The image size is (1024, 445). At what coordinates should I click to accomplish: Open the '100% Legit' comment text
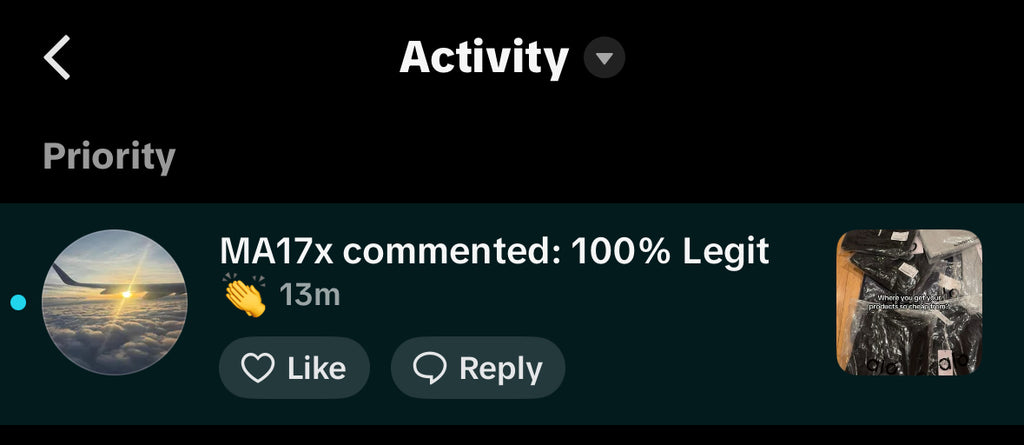670,251
